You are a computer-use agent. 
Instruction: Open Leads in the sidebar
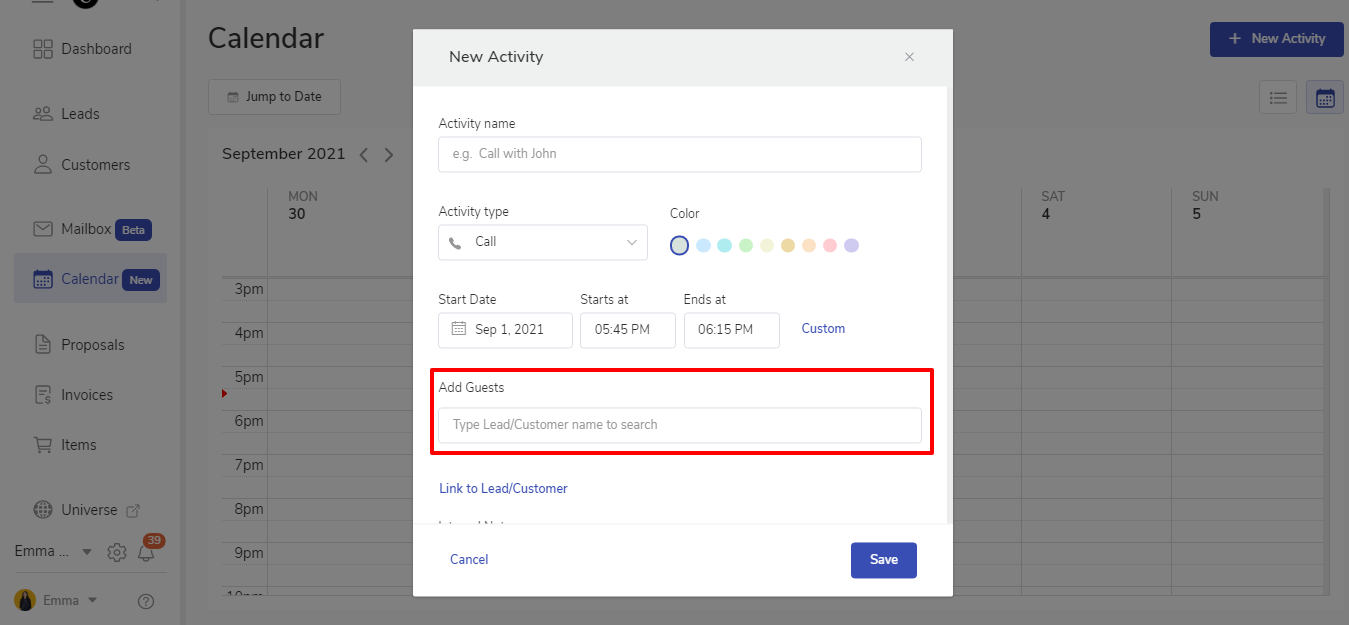point(80,114)
